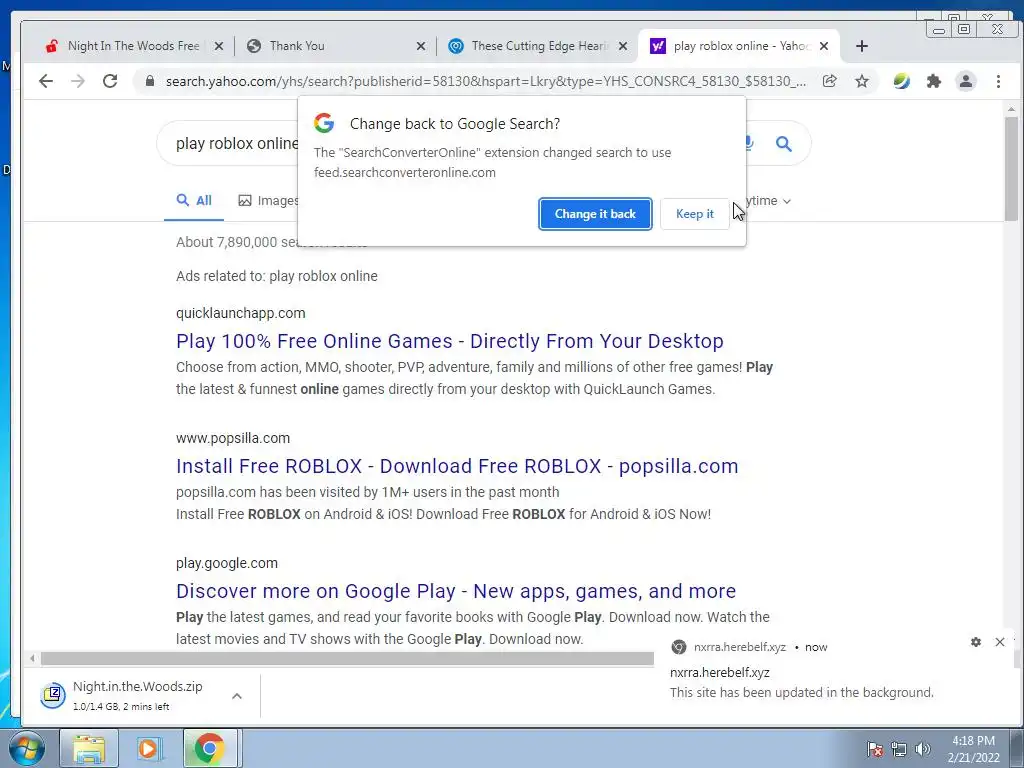This screenshot has width=1024, height=768.
Task: Open a new tab with plus button
Action: pyautogui.click(x=861, y=46)
